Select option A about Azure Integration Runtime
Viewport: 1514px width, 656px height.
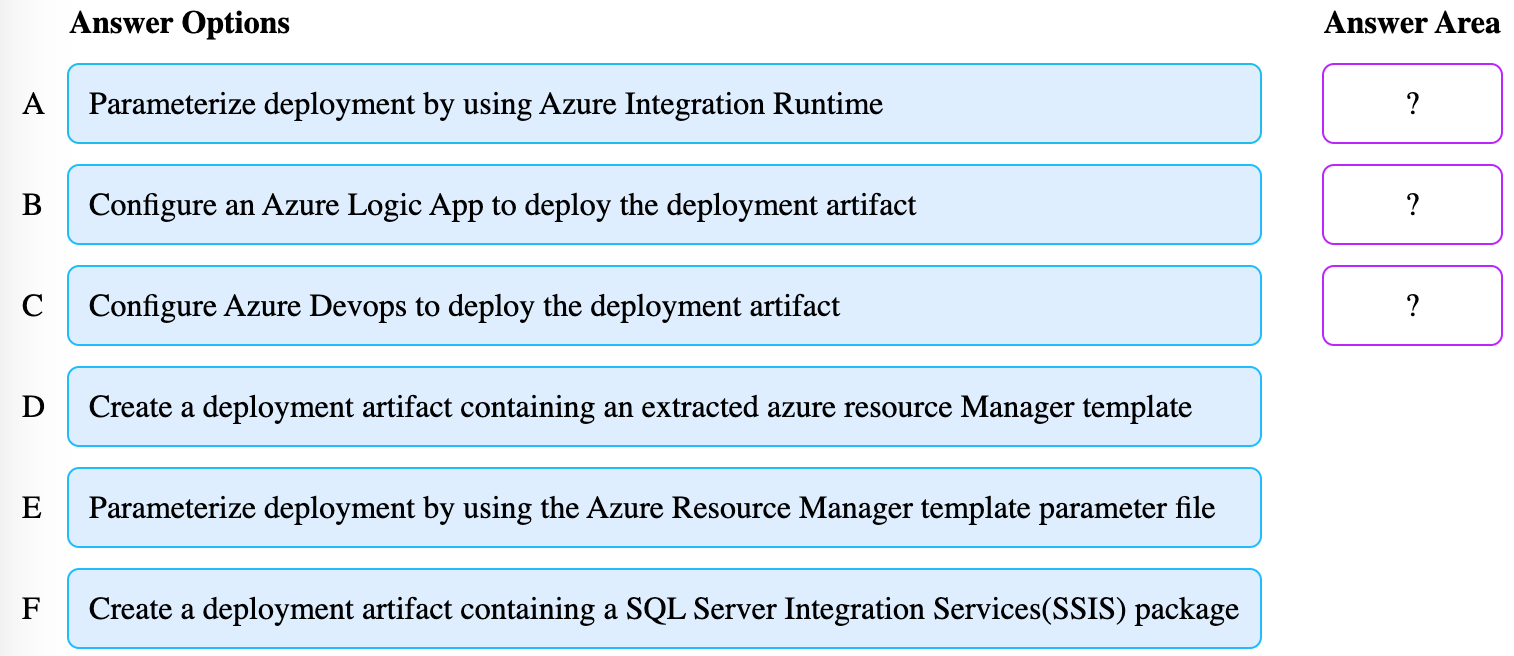[663, 104]
